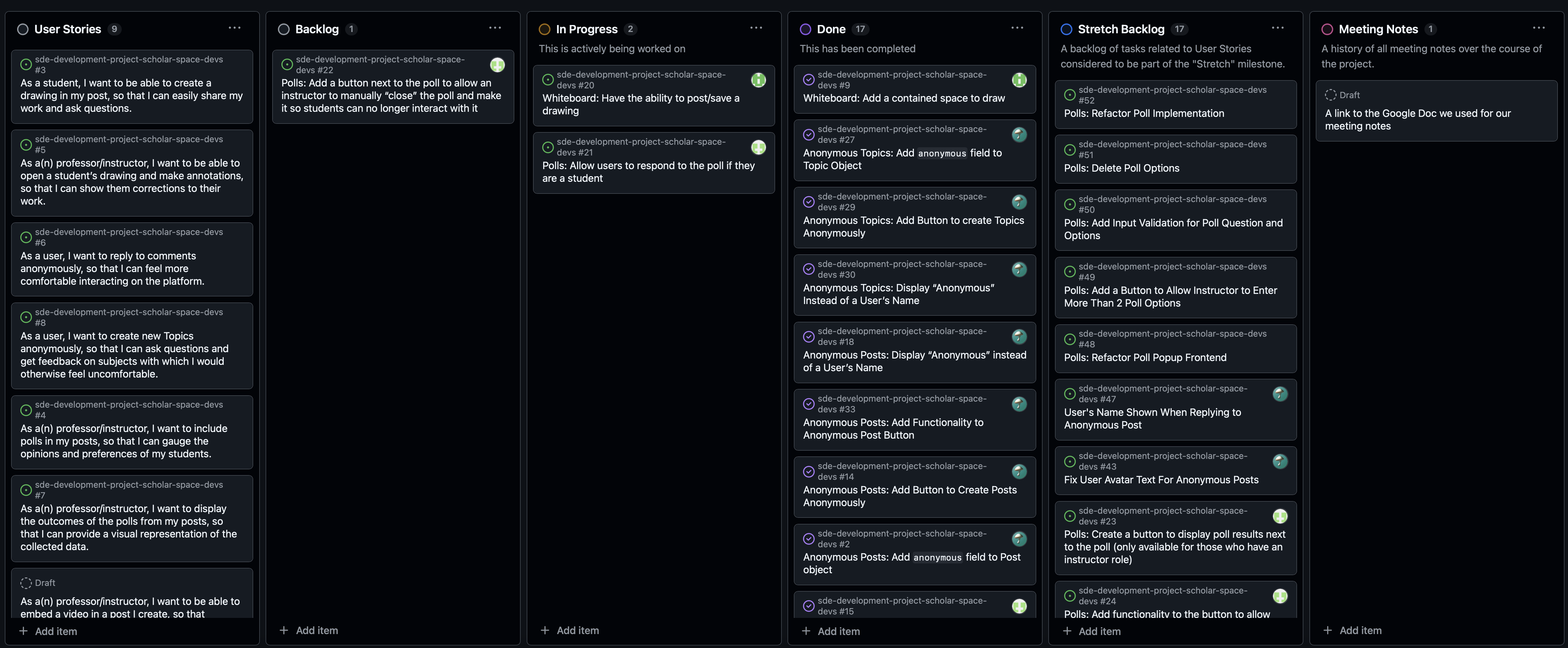Click assignee avatar on issue #47 card
Image resolution: width=1568 pixels, height=648 pixels.
click(x=1280, y=394)
